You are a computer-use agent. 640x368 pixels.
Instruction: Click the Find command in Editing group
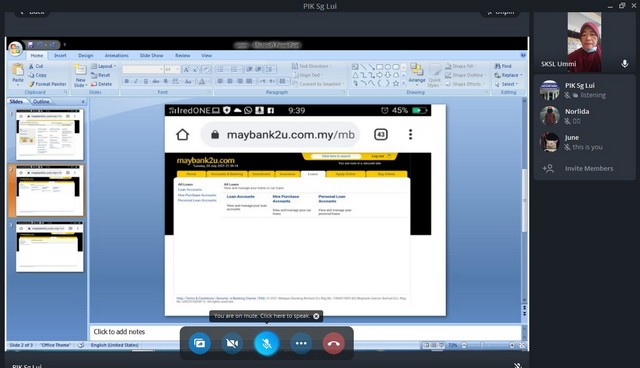(x=503, y=66)
